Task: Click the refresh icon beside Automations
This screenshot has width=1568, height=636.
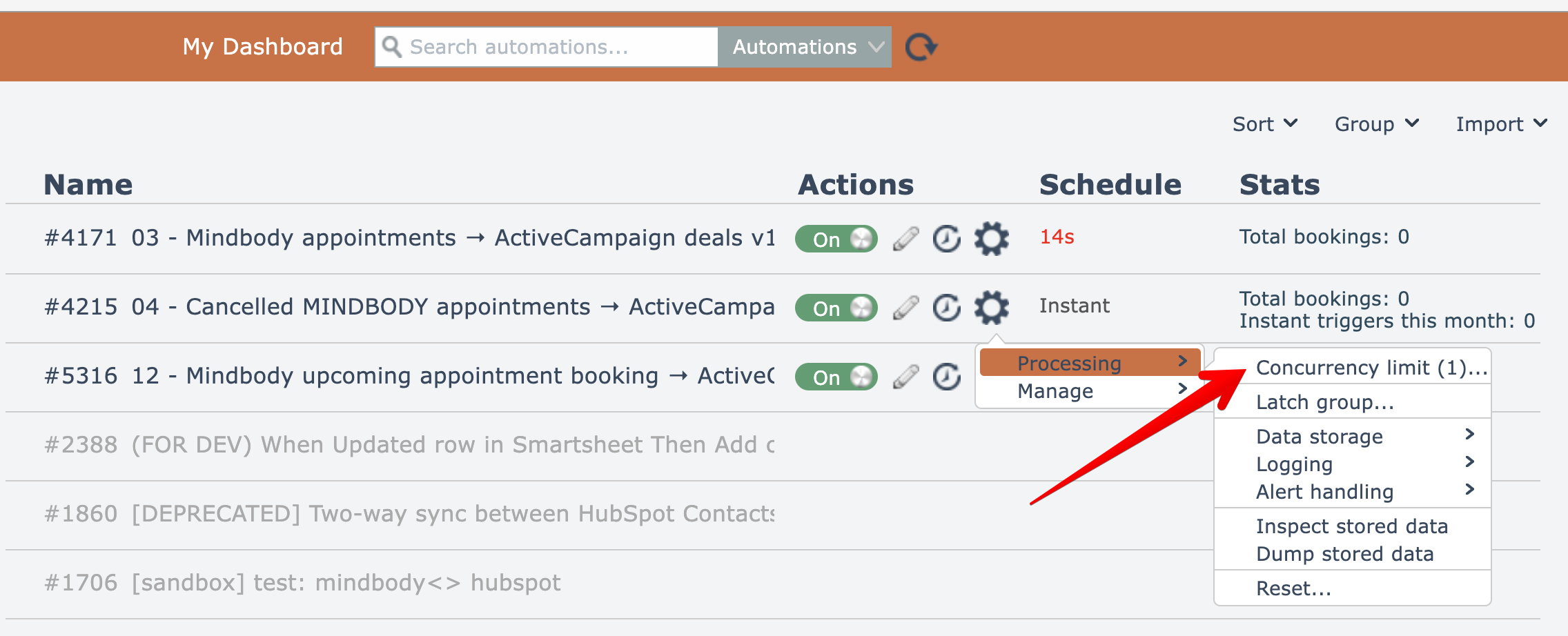Action: 921,47
